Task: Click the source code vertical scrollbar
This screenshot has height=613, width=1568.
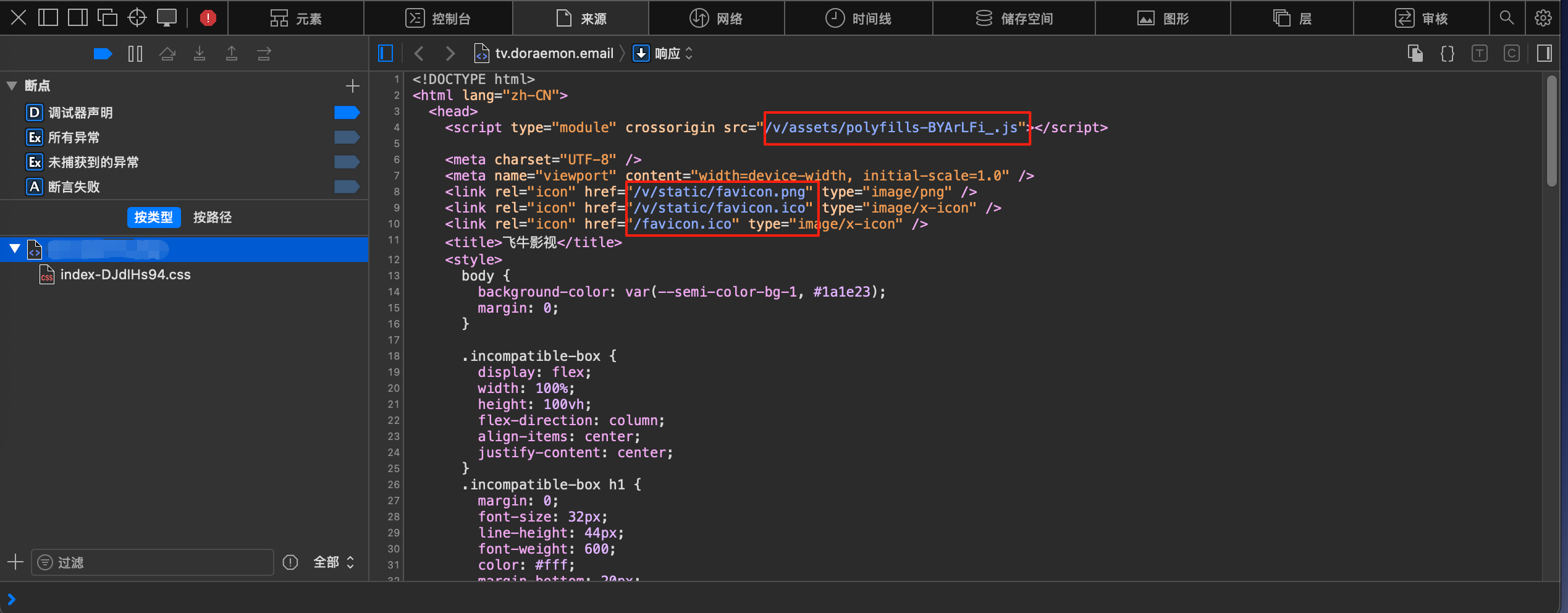Action: tap(1552, 130)
